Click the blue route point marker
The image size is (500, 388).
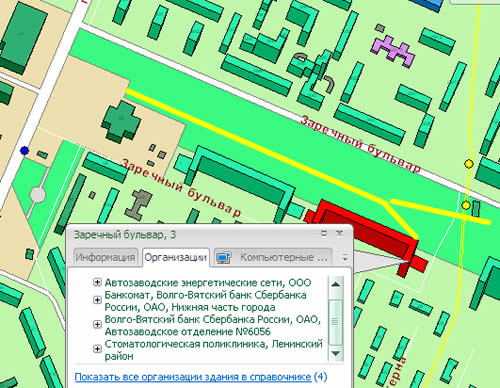click(x=24, y=151)
